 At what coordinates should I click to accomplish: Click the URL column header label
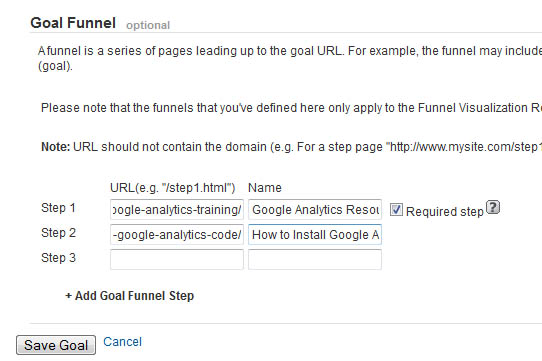172,188
